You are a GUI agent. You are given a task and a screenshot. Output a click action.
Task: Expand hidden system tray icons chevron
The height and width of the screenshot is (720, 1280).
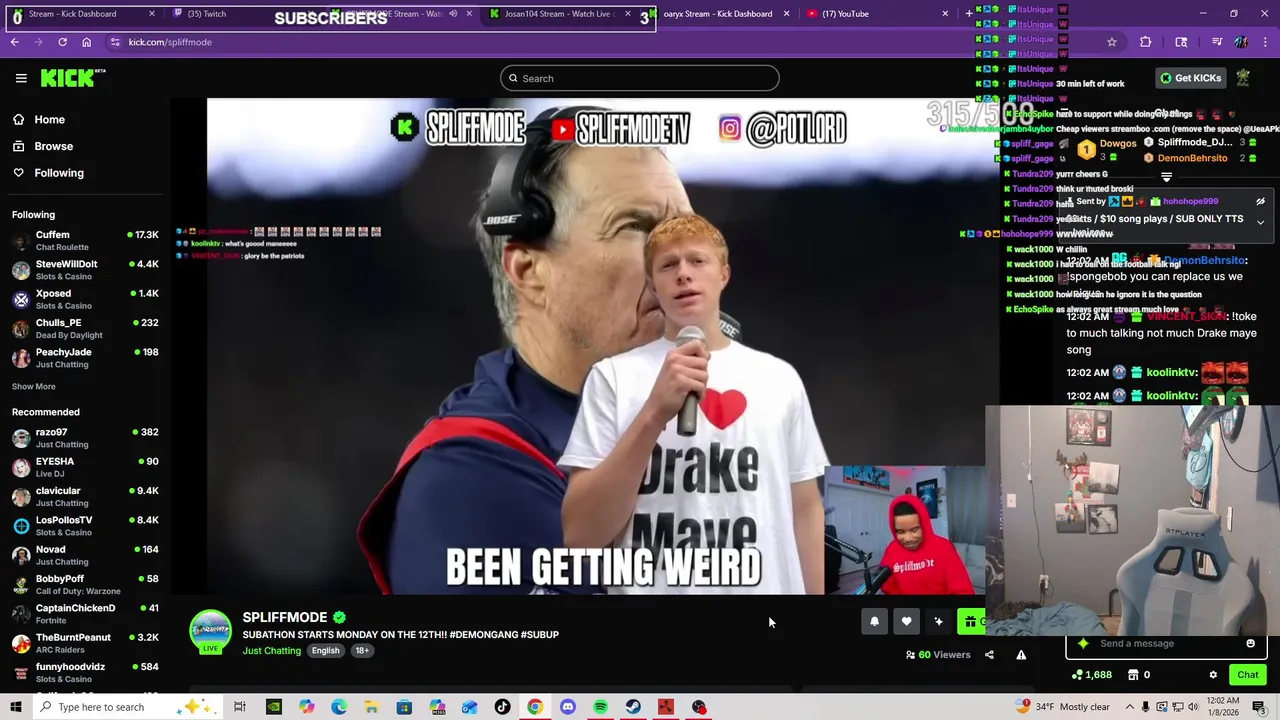(1129, 707)
